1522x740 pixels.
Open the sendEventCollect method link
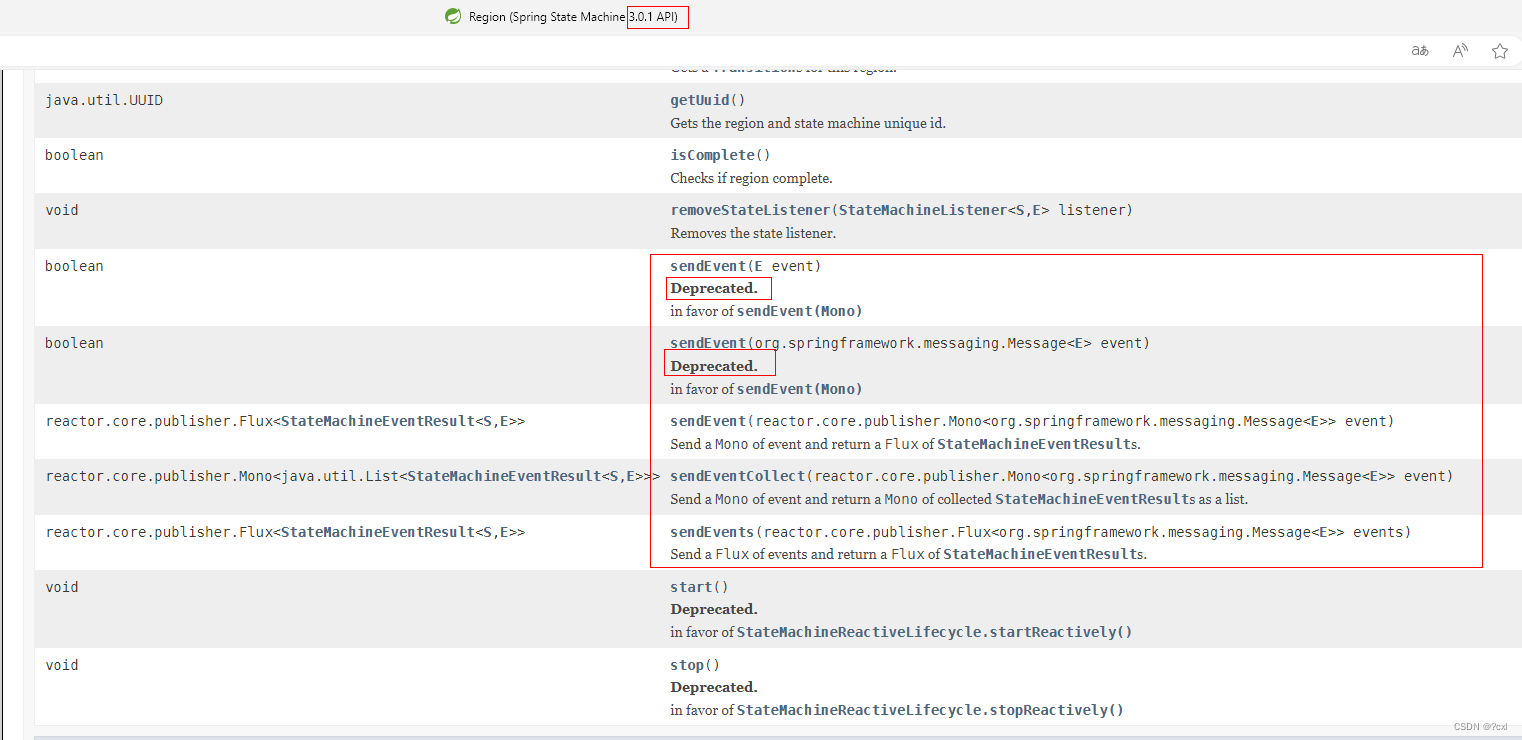coord(738,476)
